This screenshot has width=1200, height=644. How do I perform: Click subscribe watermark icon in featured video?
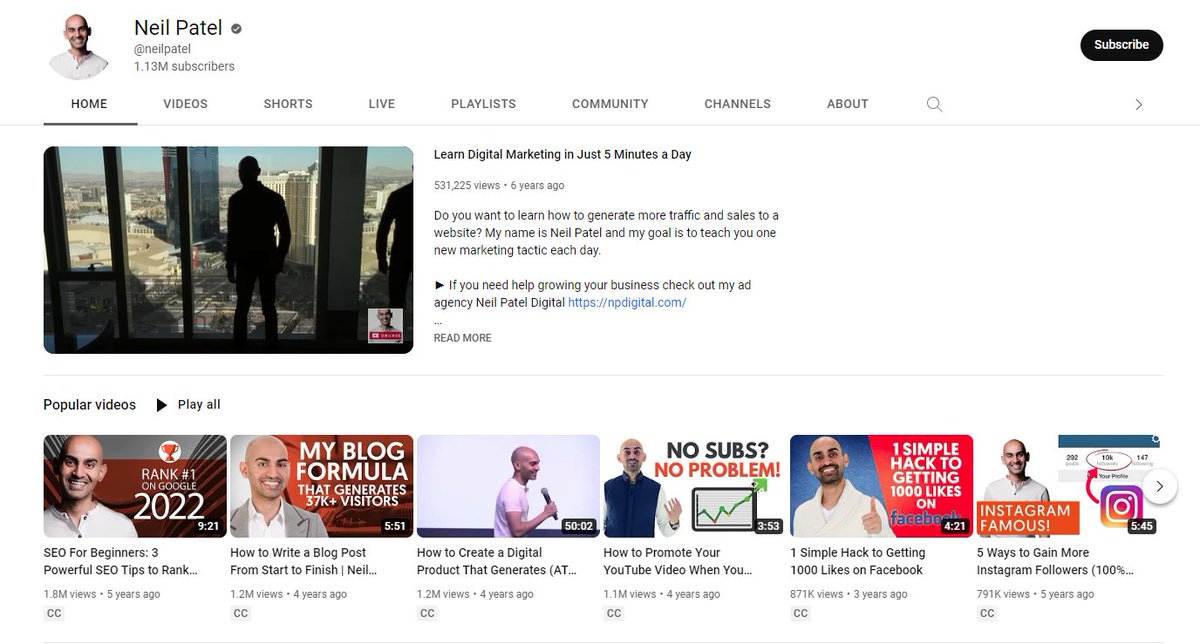(x=385, y=325)
